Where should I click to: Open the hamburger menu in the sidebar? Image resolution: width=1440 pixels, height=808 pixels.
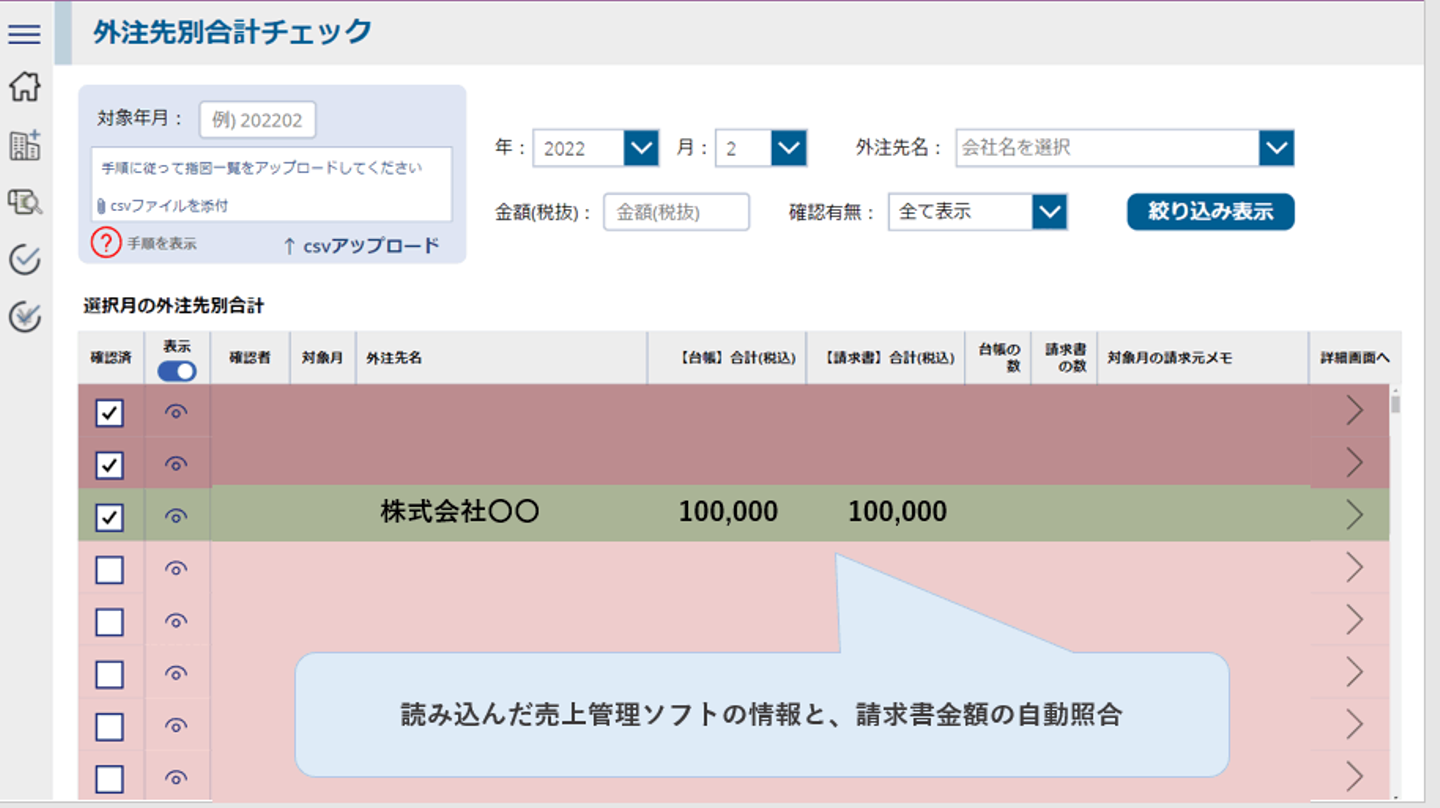point(24,34)
